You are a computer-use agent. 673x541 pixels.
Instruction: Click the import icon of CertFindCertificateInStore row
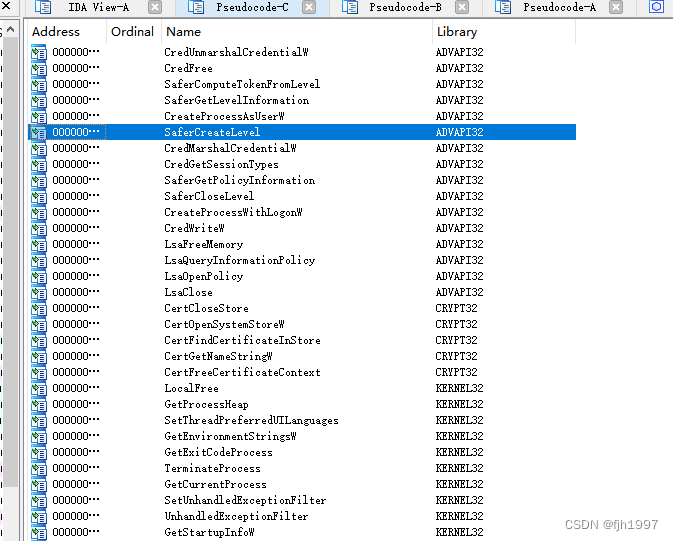click(39, 340)
